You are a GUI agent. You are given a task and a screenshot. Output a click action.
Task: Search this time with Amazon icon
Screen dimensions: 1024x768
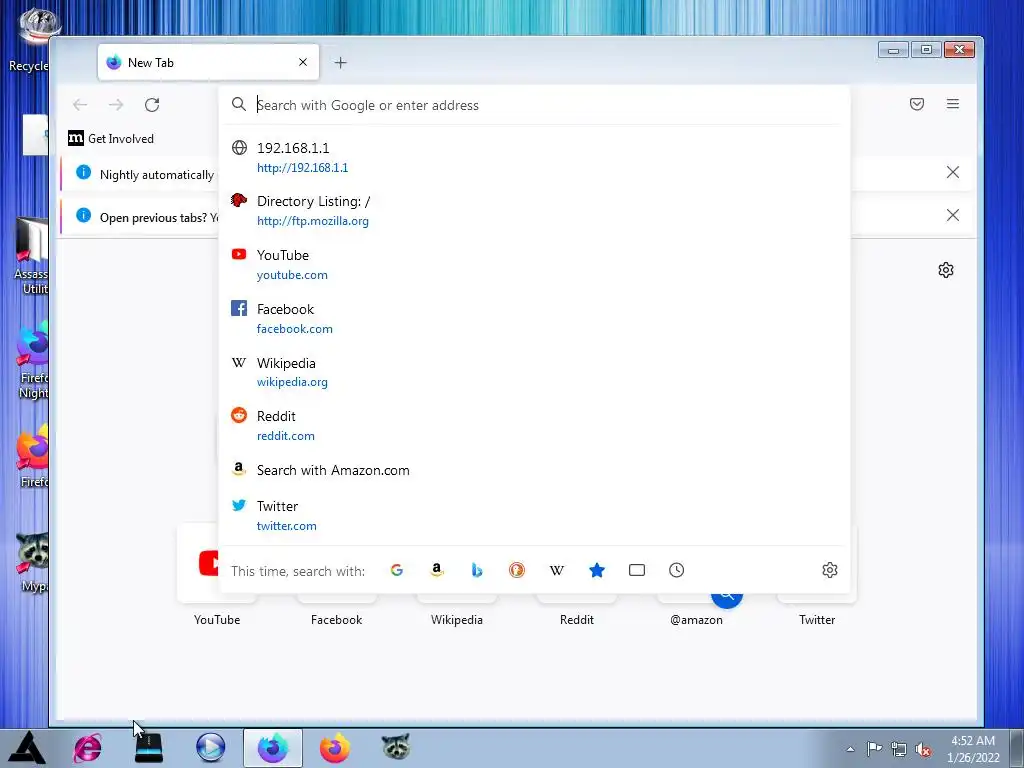[437, 570]
